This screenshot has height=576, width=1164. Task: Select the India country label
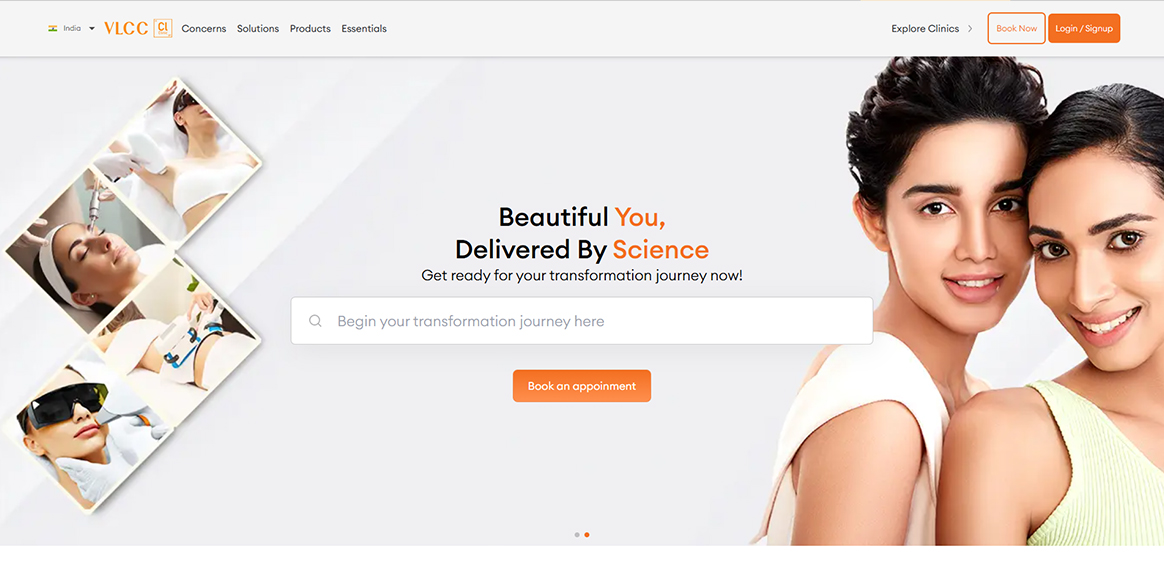point(72,28)
